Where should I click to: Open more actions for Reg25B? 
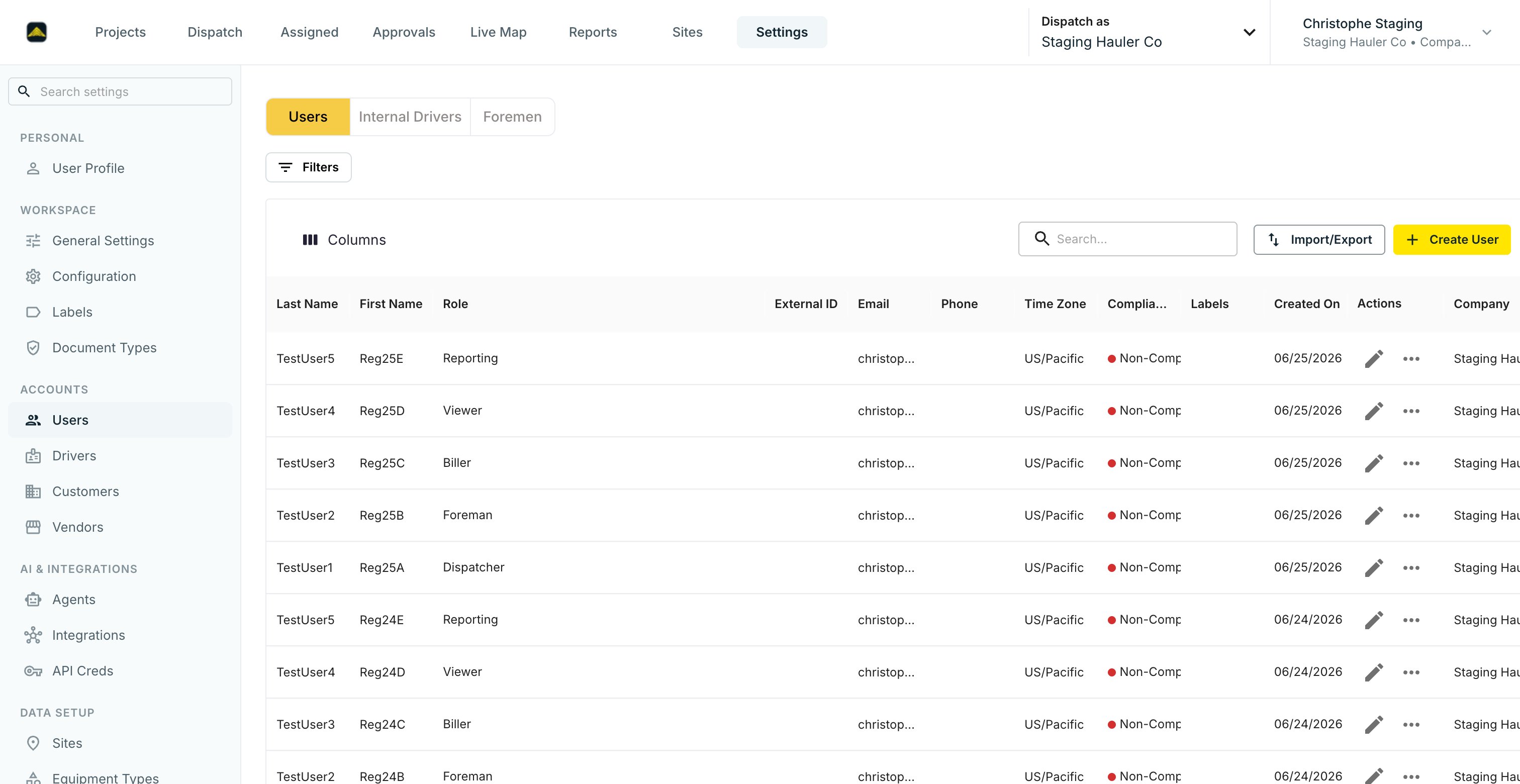coord(1411,516)
